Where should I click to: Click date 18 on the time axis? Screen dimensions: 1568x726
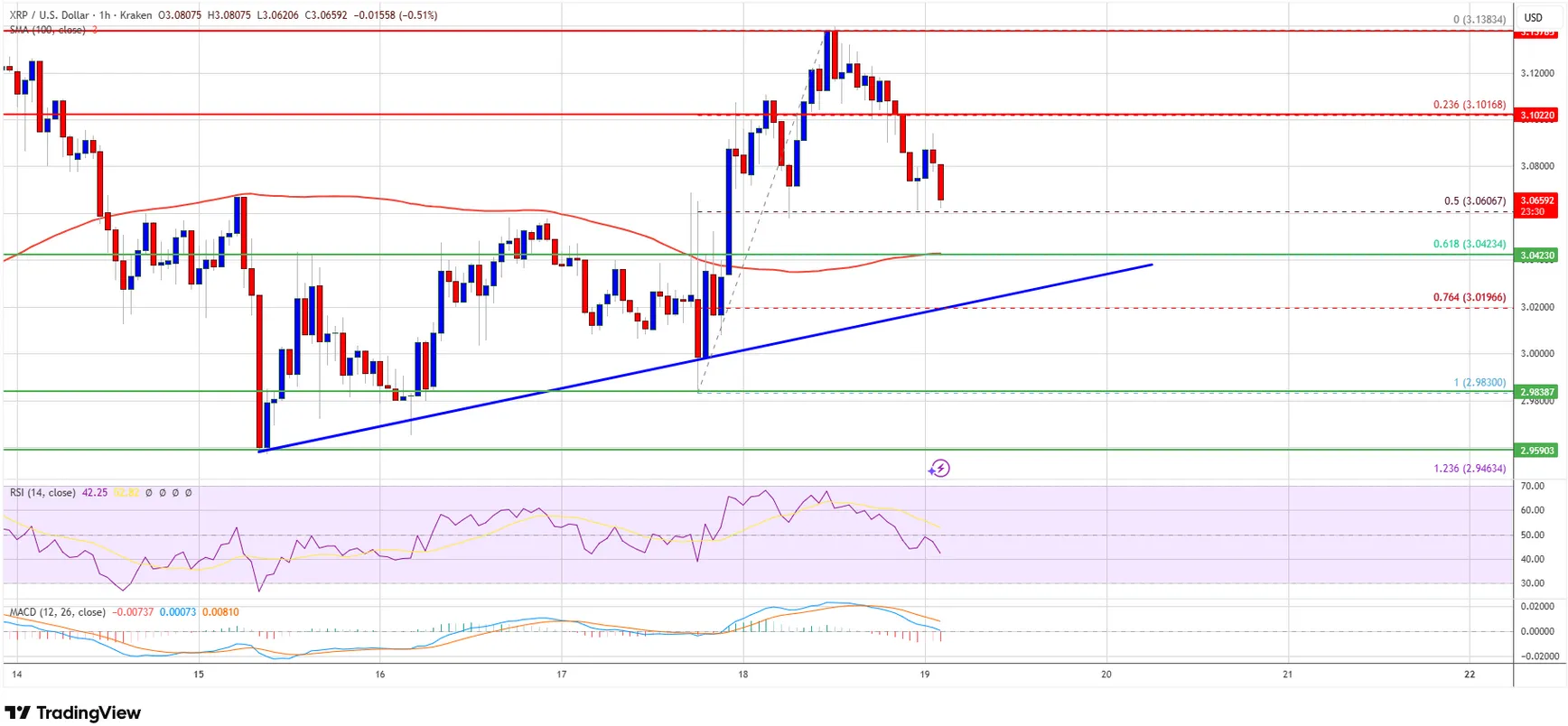pos(743,675)
